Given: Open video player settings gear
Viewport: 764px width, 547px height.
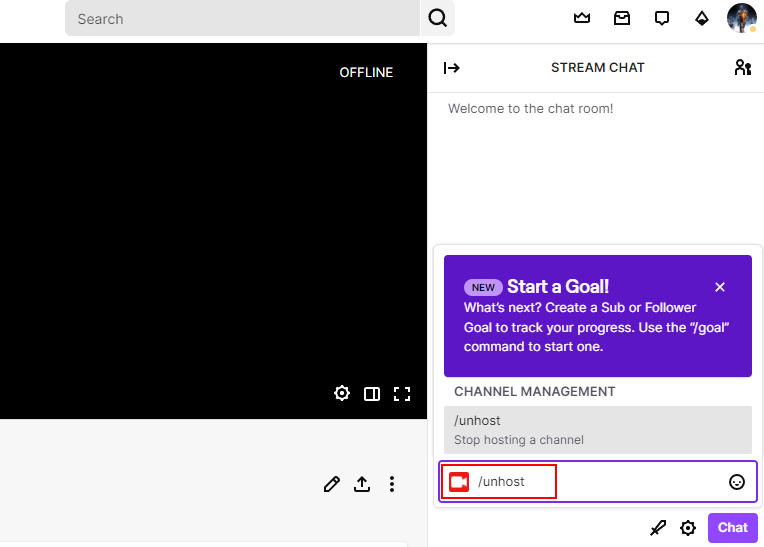Looking at the screenshot, I should coord(342,393).
